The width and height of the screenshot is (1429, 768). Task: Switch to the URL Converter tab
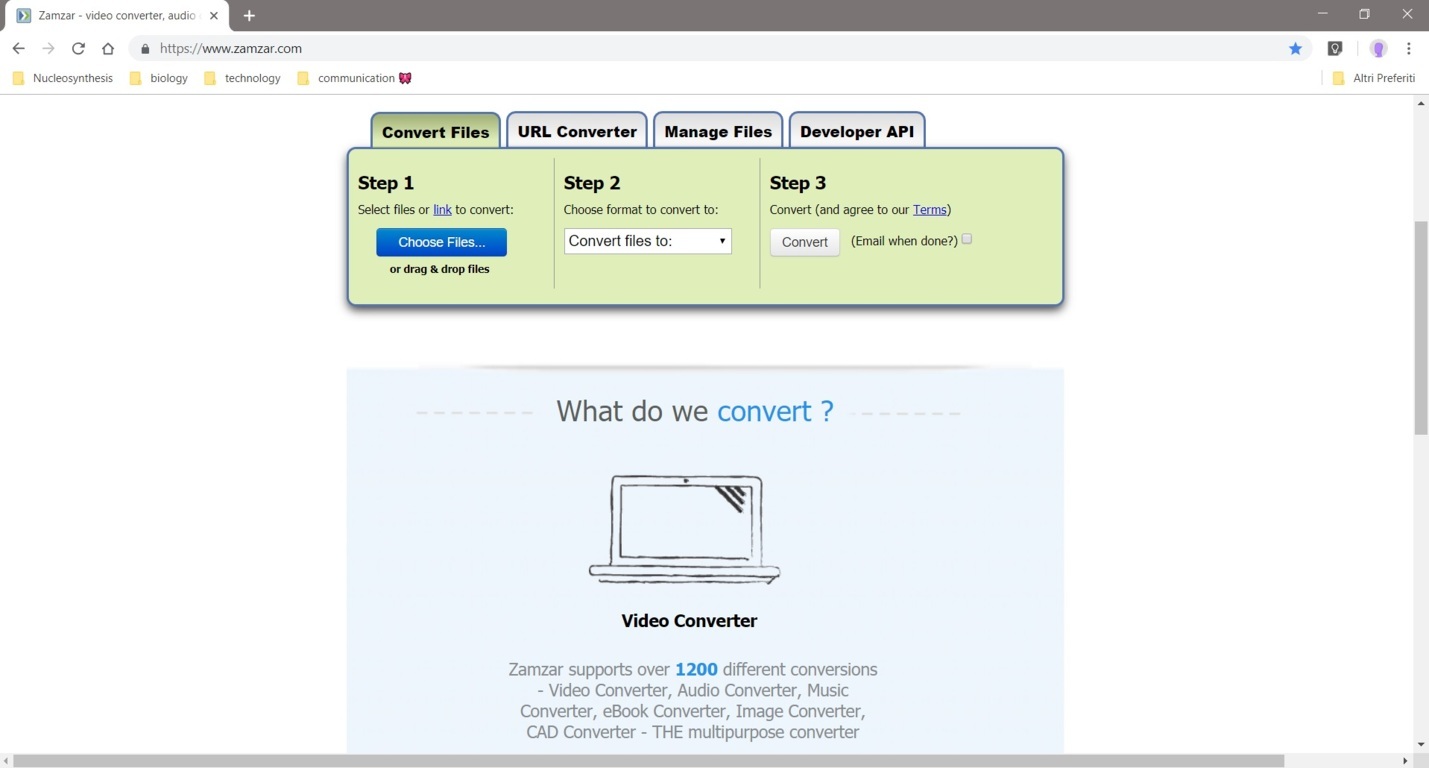[577, 131]
